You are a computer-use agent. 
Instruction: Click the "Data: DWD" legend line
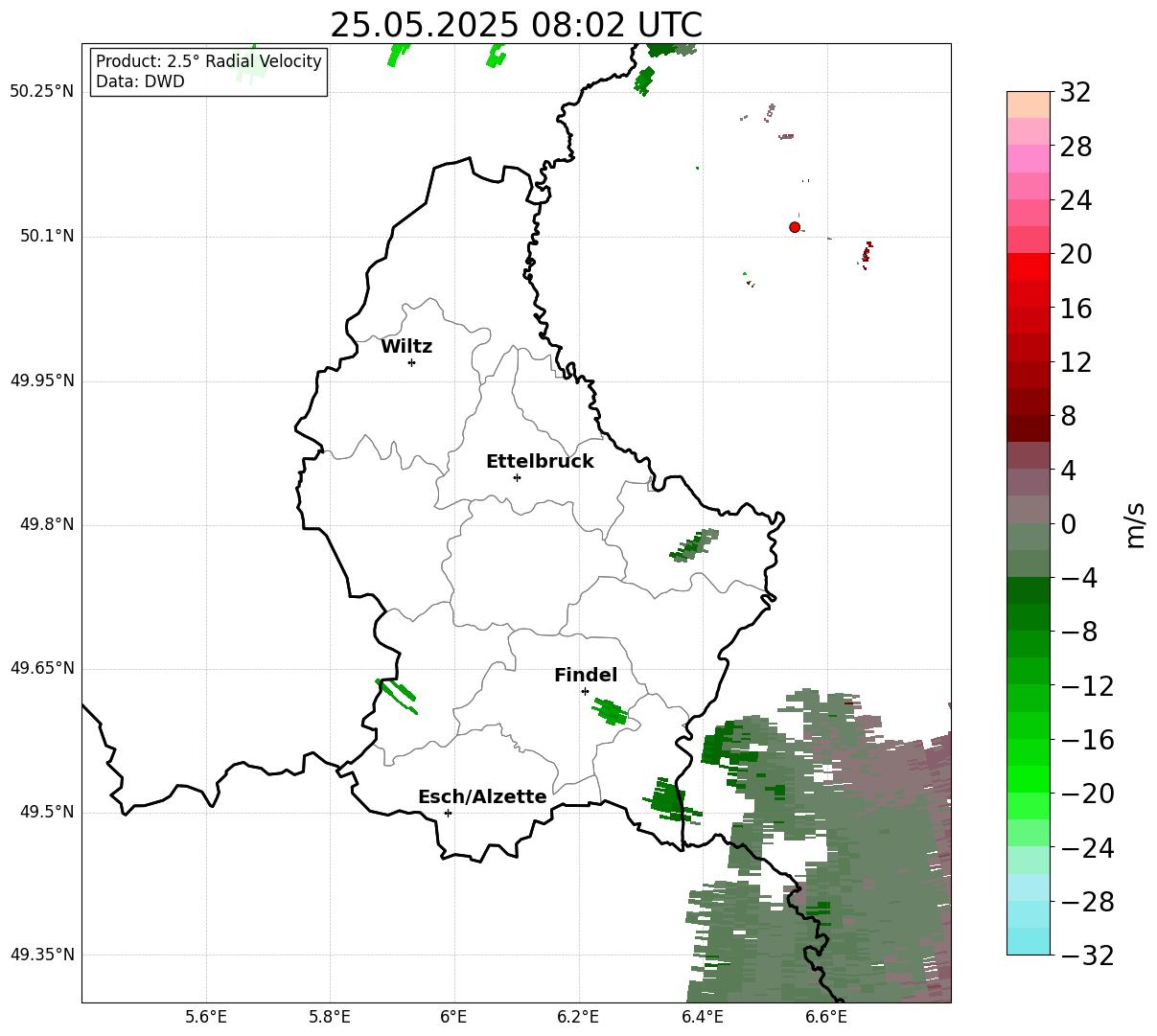pyautogui.click(x=140, y=81)
